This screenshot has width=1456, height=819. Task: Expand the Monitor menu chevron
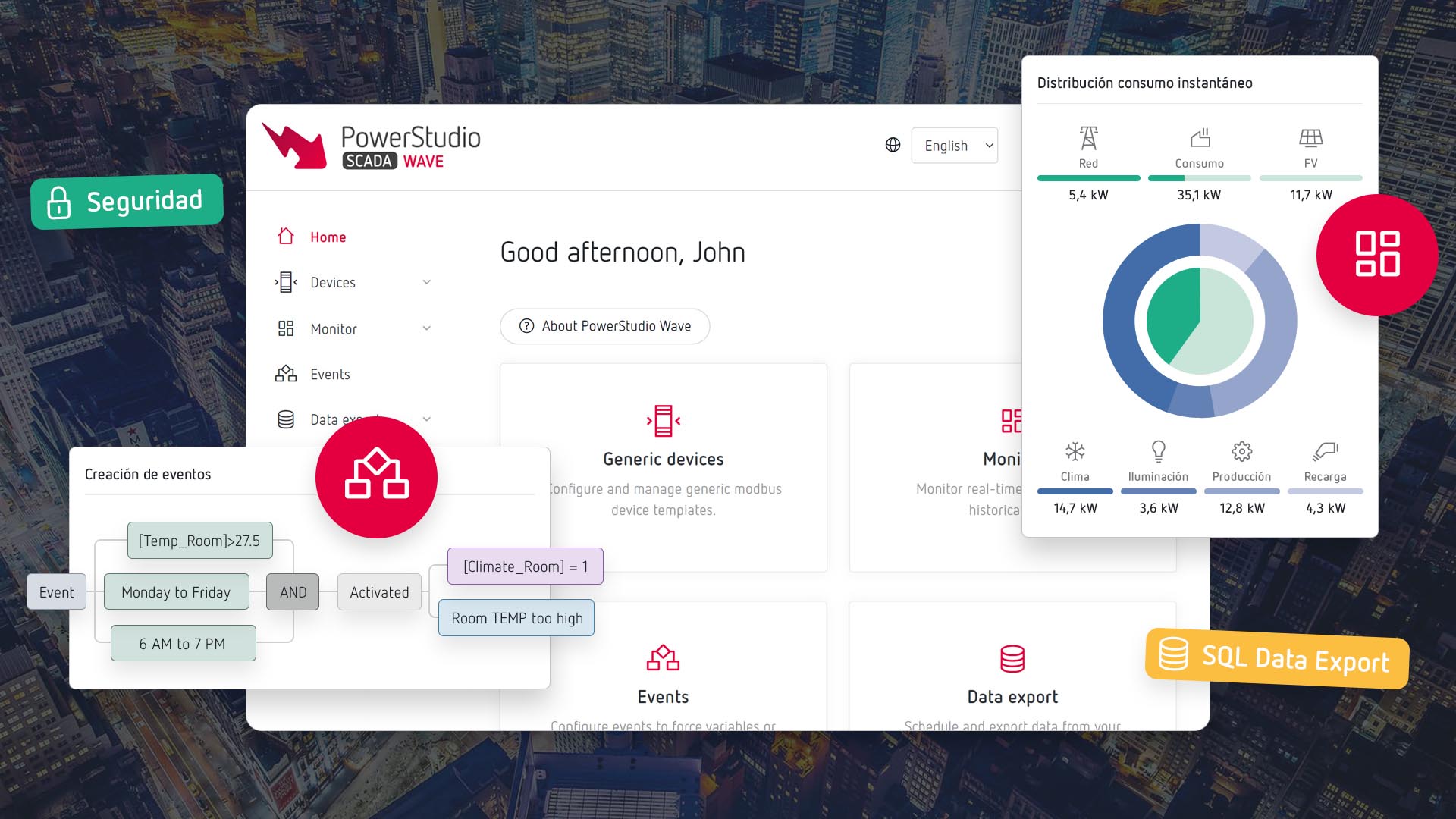[x=426, y=328]
